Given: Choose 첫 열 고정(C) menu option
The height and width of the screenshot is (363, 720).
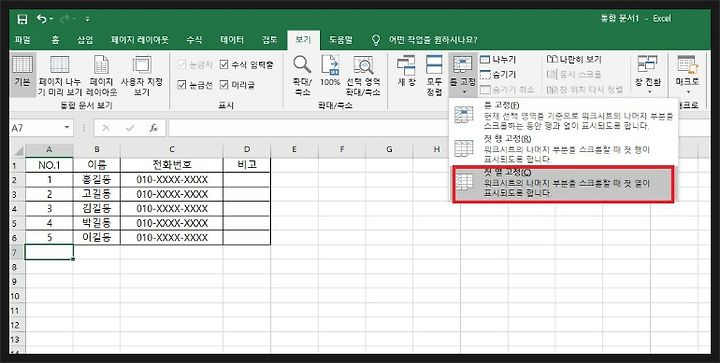Looking at the screenshot, I should click(563, 184).
